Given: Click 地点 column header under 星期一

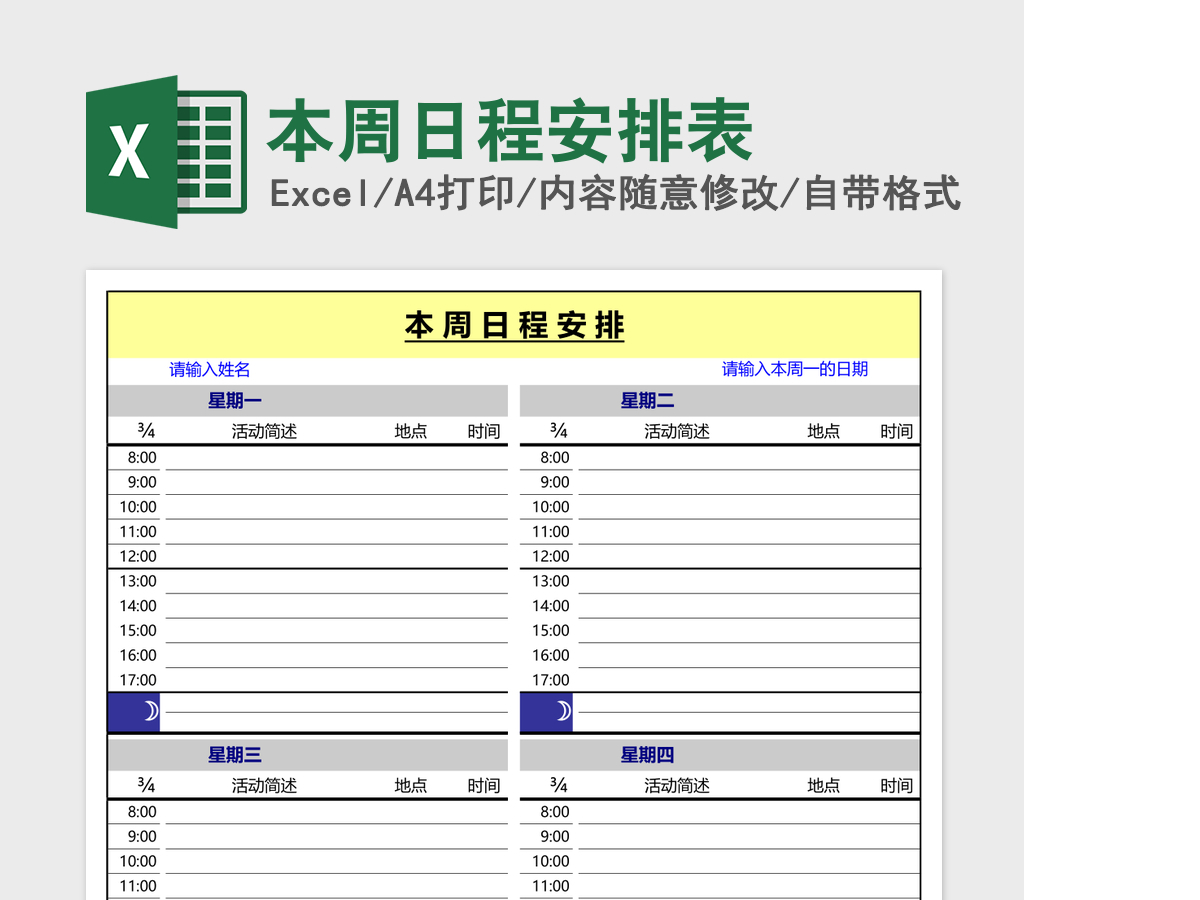Looking at the screenshot, I should 411,431.
